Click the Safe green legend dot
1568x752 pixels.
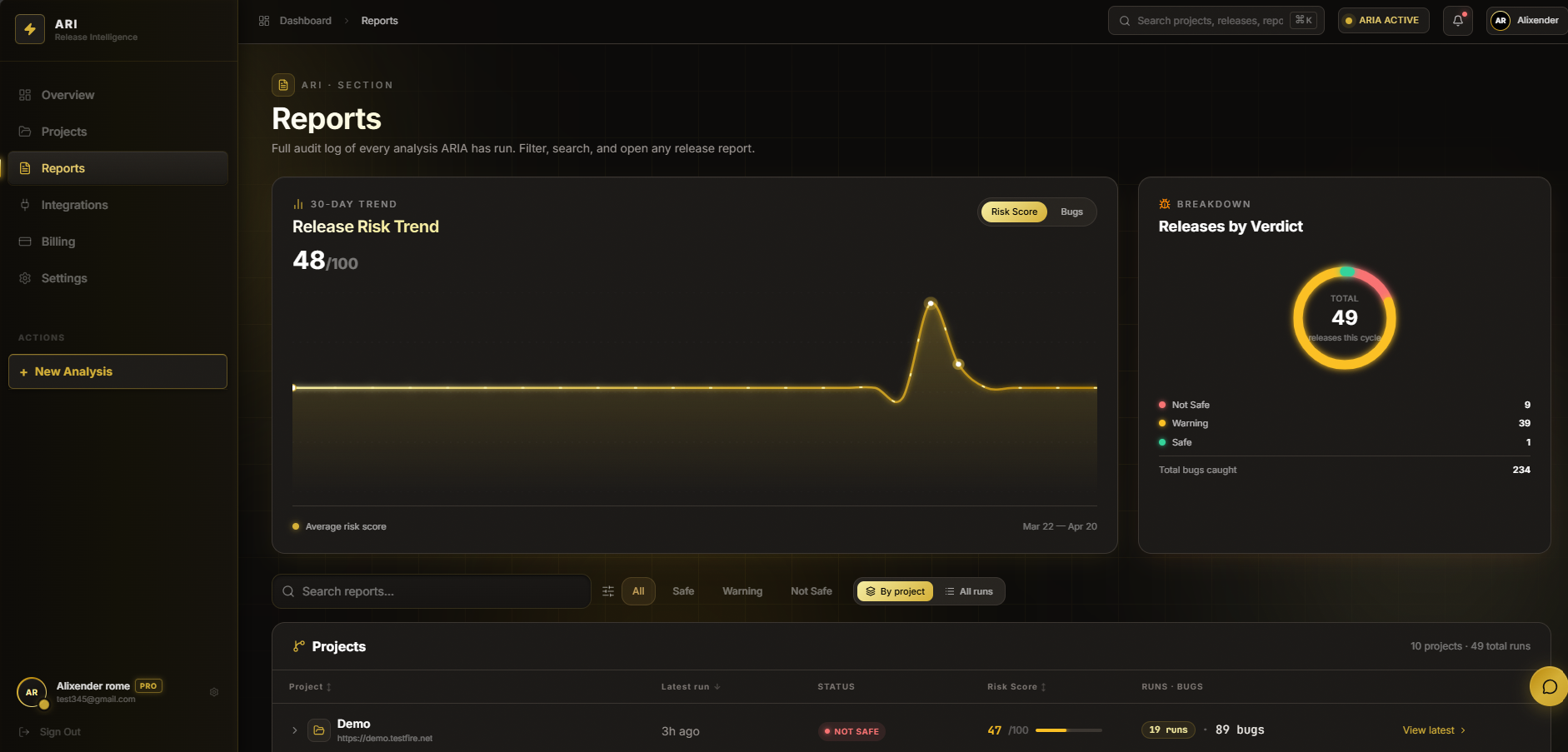click(x=1162, y=442)
